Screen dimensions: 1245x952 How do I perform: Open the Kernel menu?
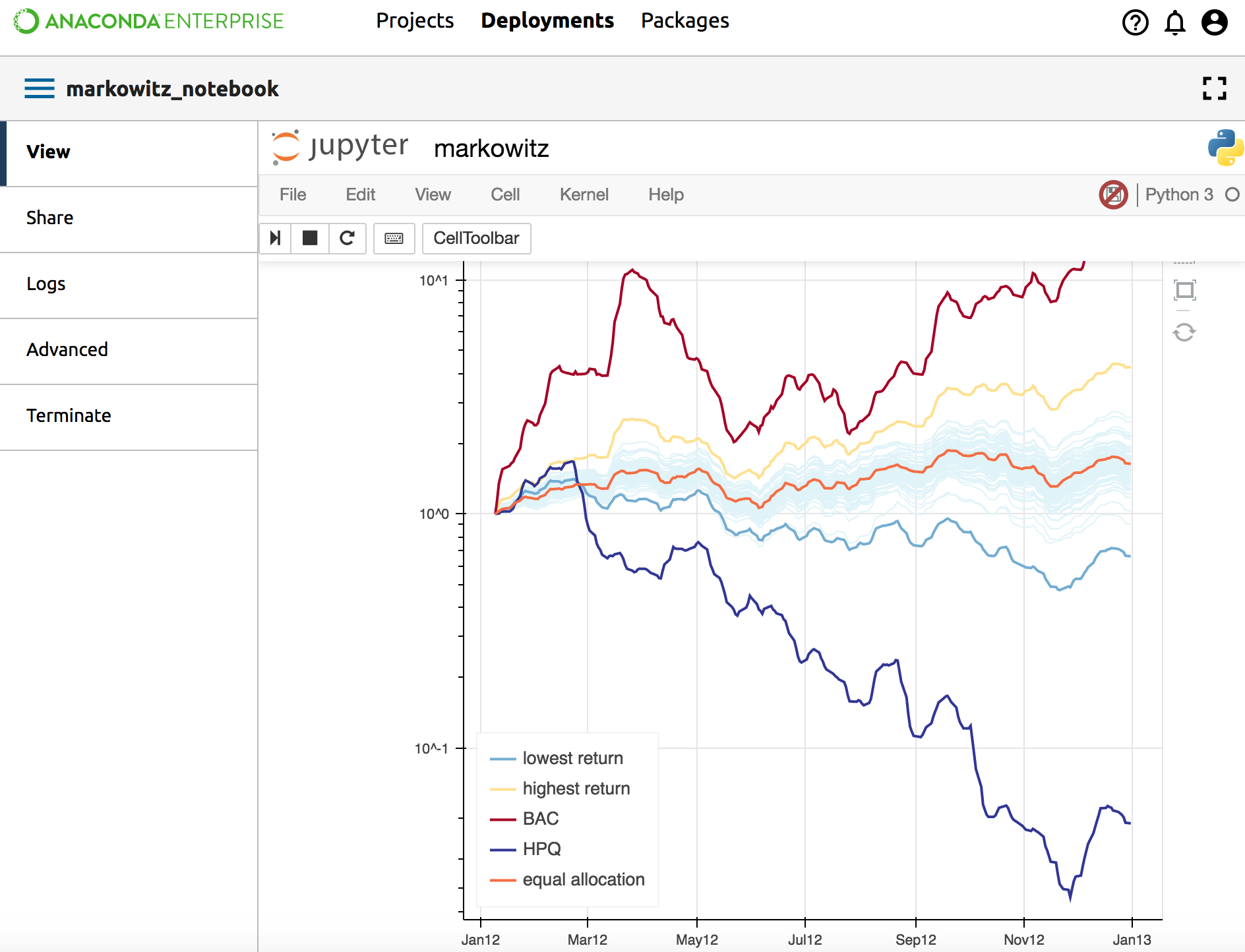[x=584, y=194]
